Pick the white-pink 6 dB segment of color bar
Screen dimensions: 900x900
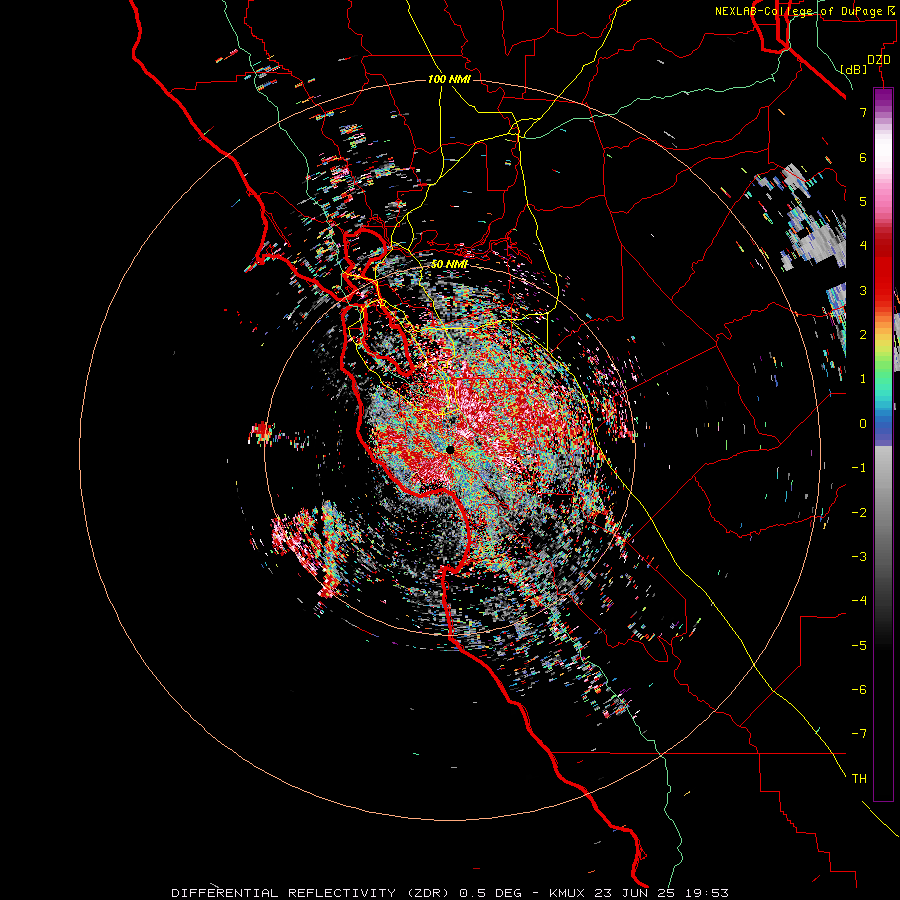point(883,157)
